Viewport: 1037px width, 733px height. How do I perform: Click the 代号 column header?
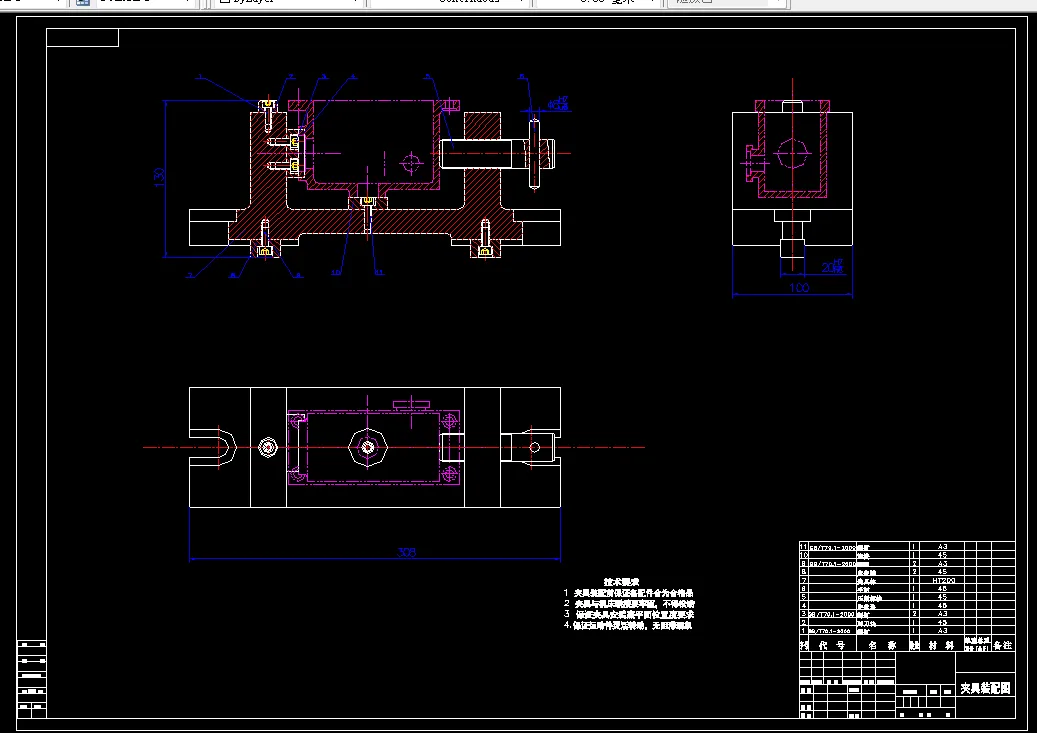click(x=832, y=645)
